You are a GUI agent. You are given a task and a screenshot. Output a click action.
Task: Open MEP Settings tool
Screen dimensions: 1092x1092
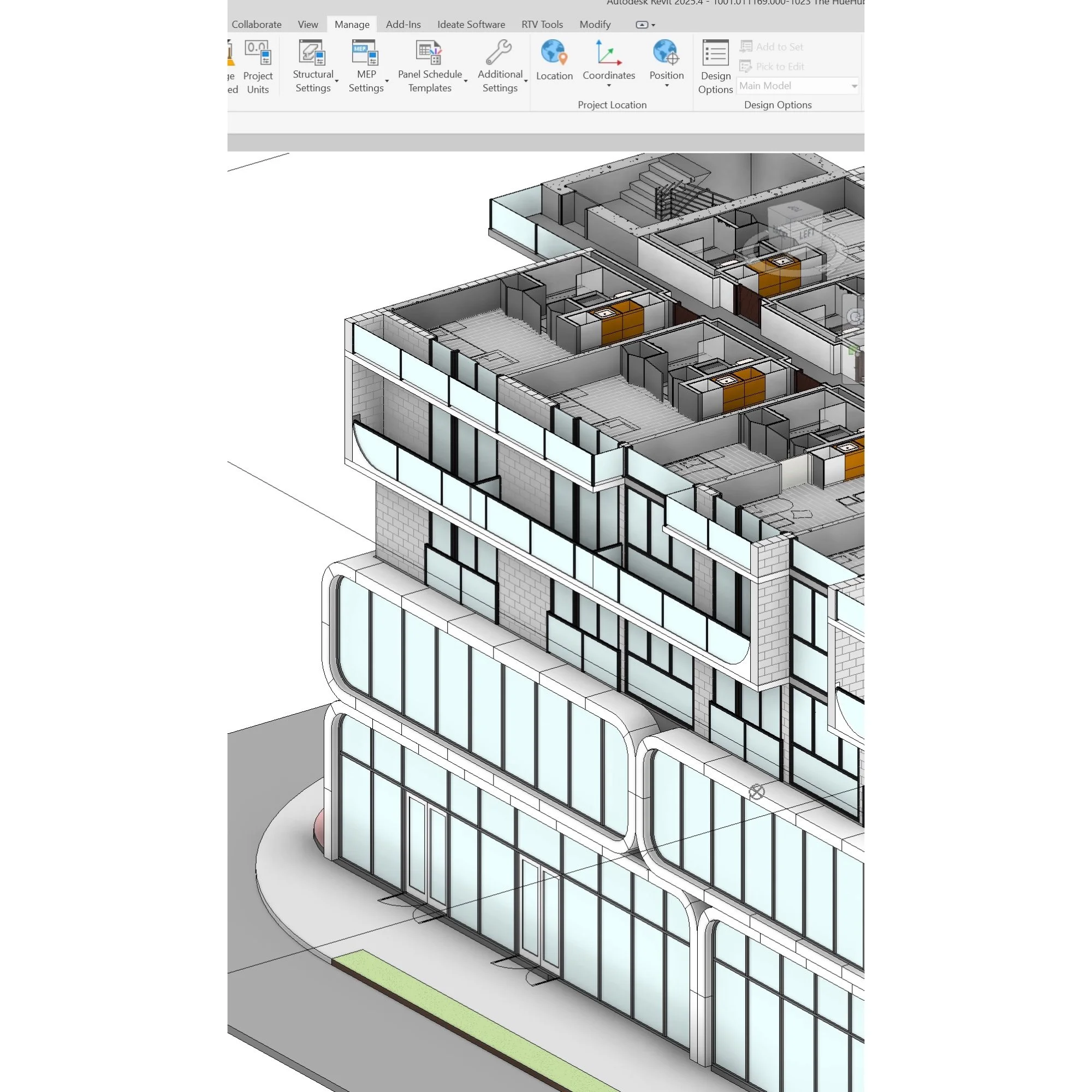point(365,52)
